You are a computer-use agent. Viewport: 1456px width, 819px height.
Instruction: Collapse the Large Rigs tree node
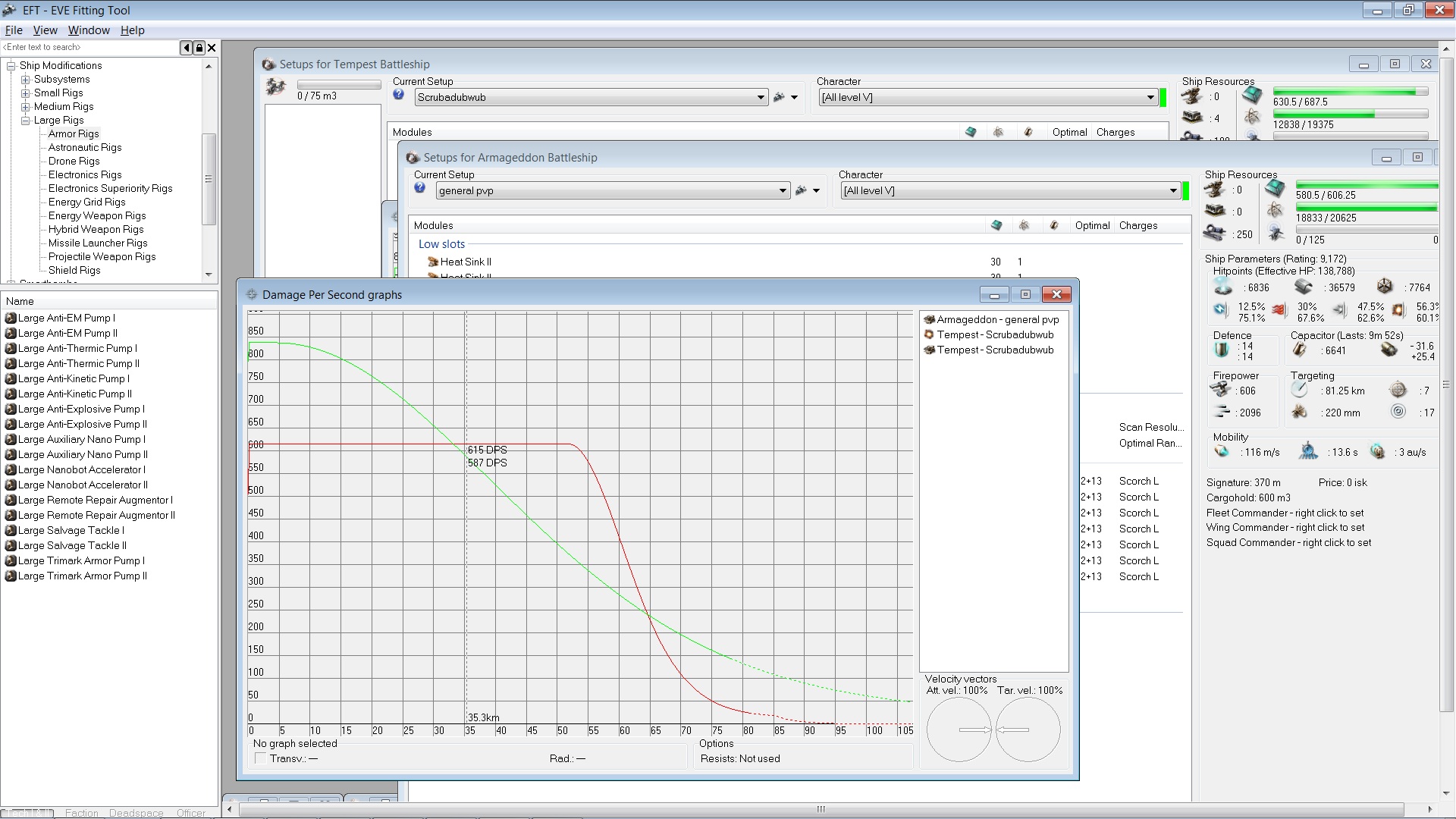(26, 121)
